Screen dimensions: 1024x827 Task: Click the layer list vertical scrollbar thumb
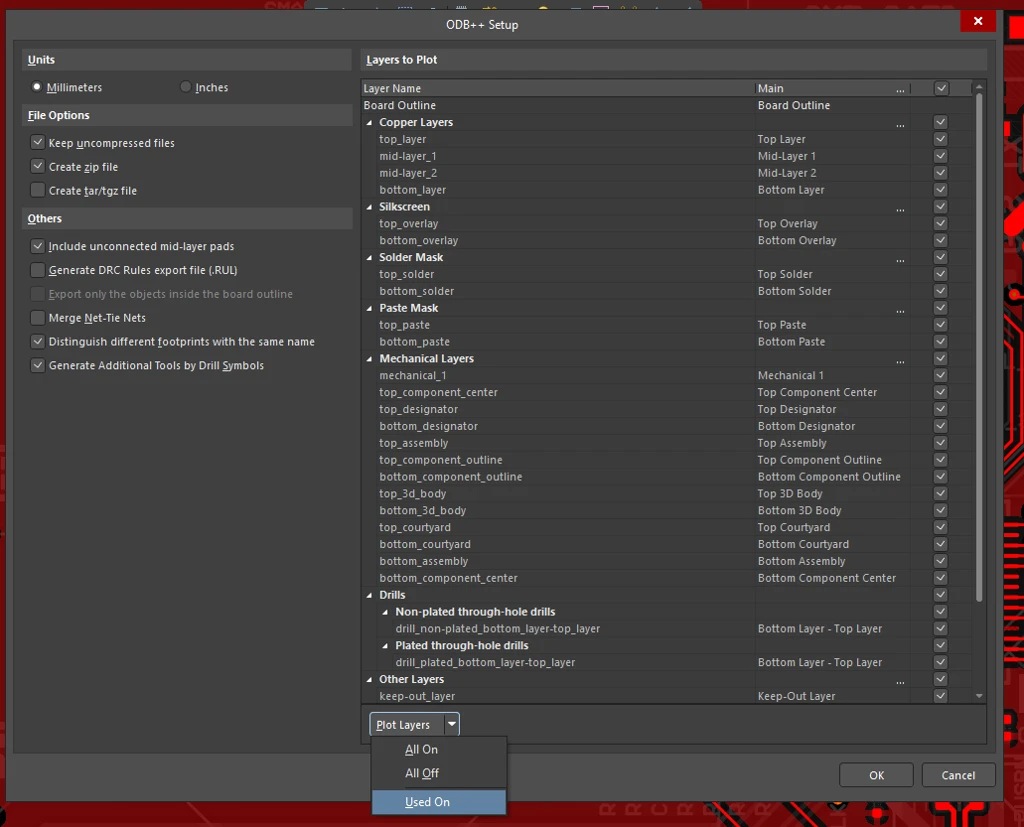[978, 348]
